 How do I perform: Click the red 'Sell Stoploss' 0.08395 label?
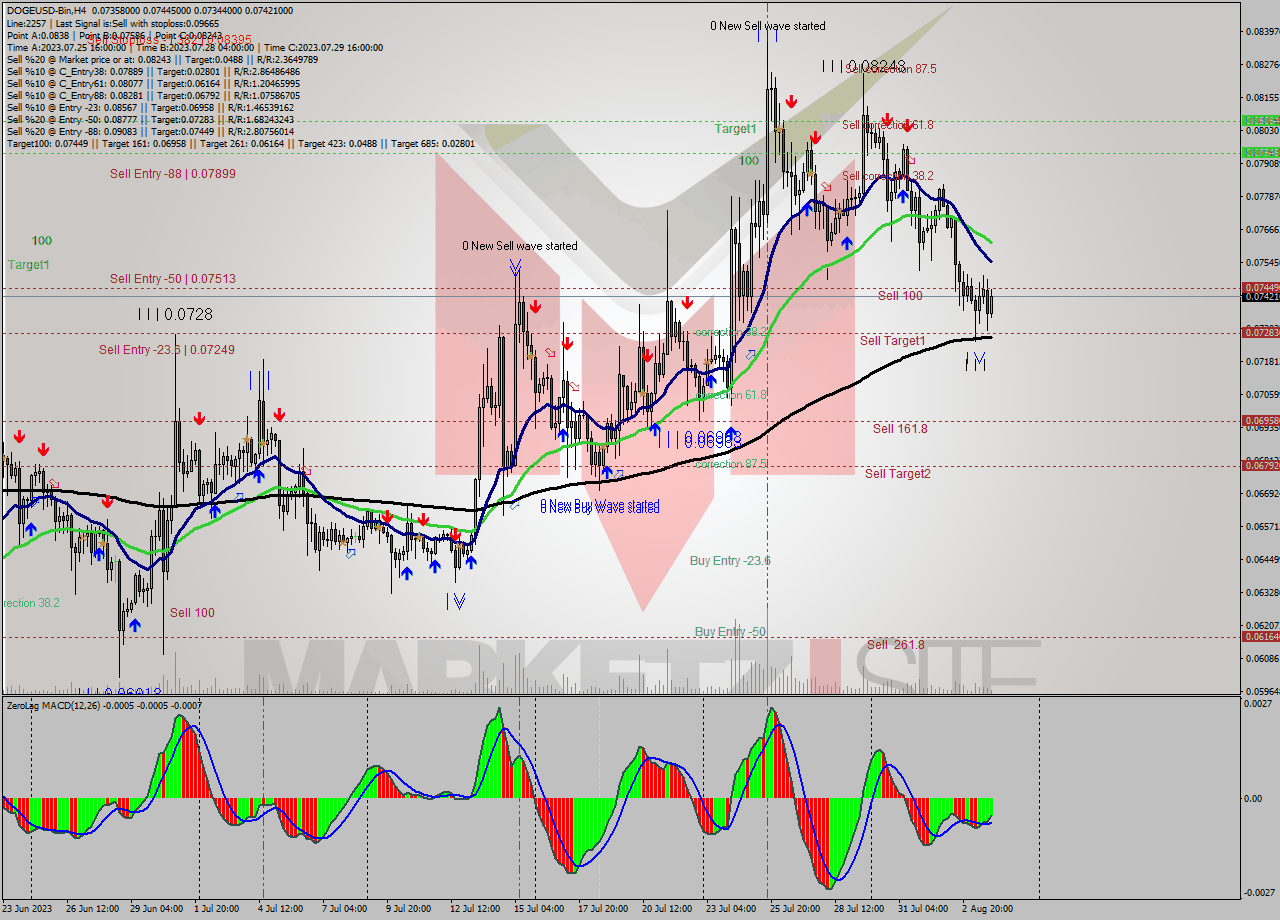tap(170, 41)
